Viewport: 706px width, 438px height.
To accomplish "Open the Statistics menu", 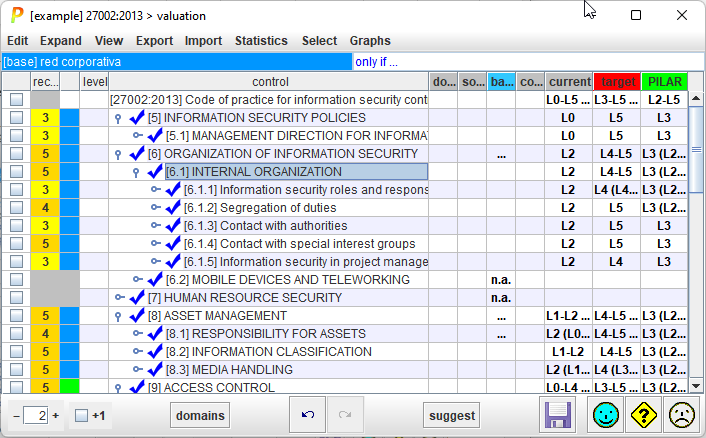I will [x=261, y=41].
